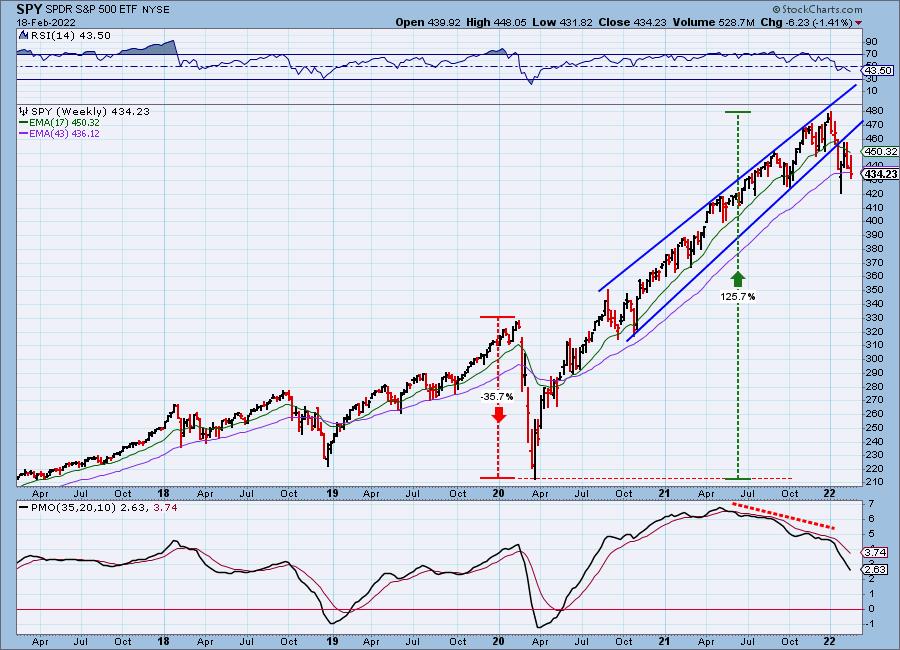The image size is (900, 650).
Task: Click the 450.32 price tag on right axis
Action: tap(881, 152)
